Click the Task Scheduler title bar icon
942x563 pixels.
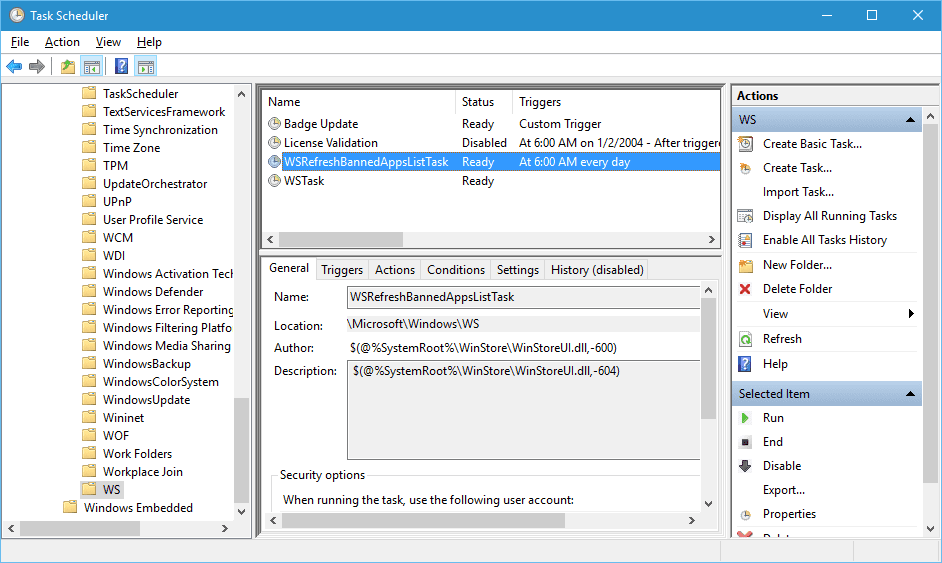point(17,15)
